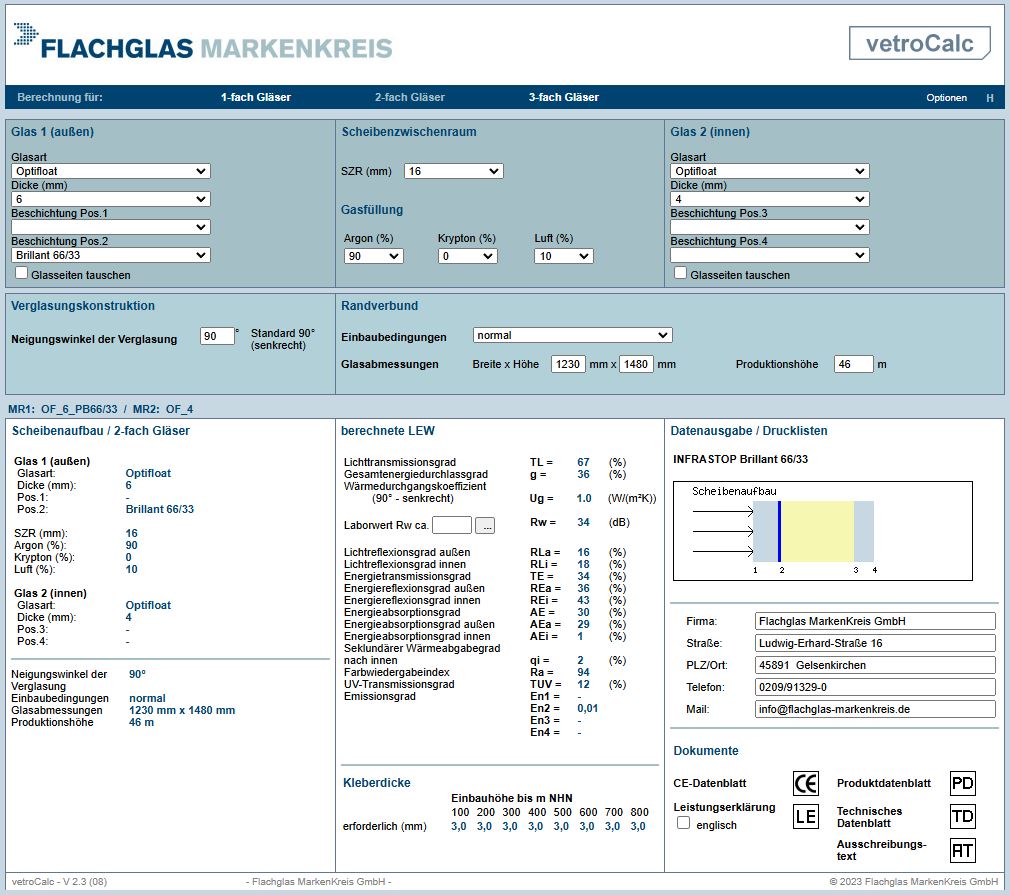Open Beschichtung Pos.4 dropdown
Viewport: 1010px width, 895px height.
point(770,255)
